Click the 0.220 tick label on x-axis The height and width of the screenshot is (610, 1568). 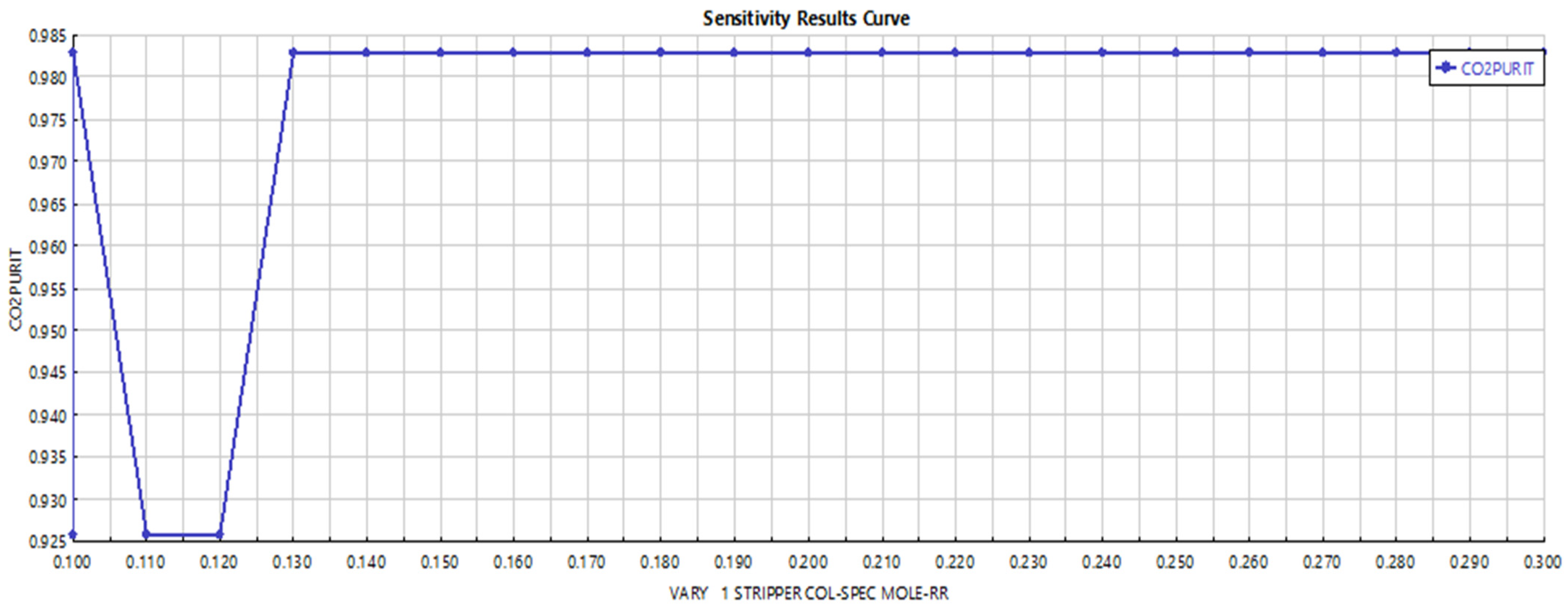click(x=955, y=562)
